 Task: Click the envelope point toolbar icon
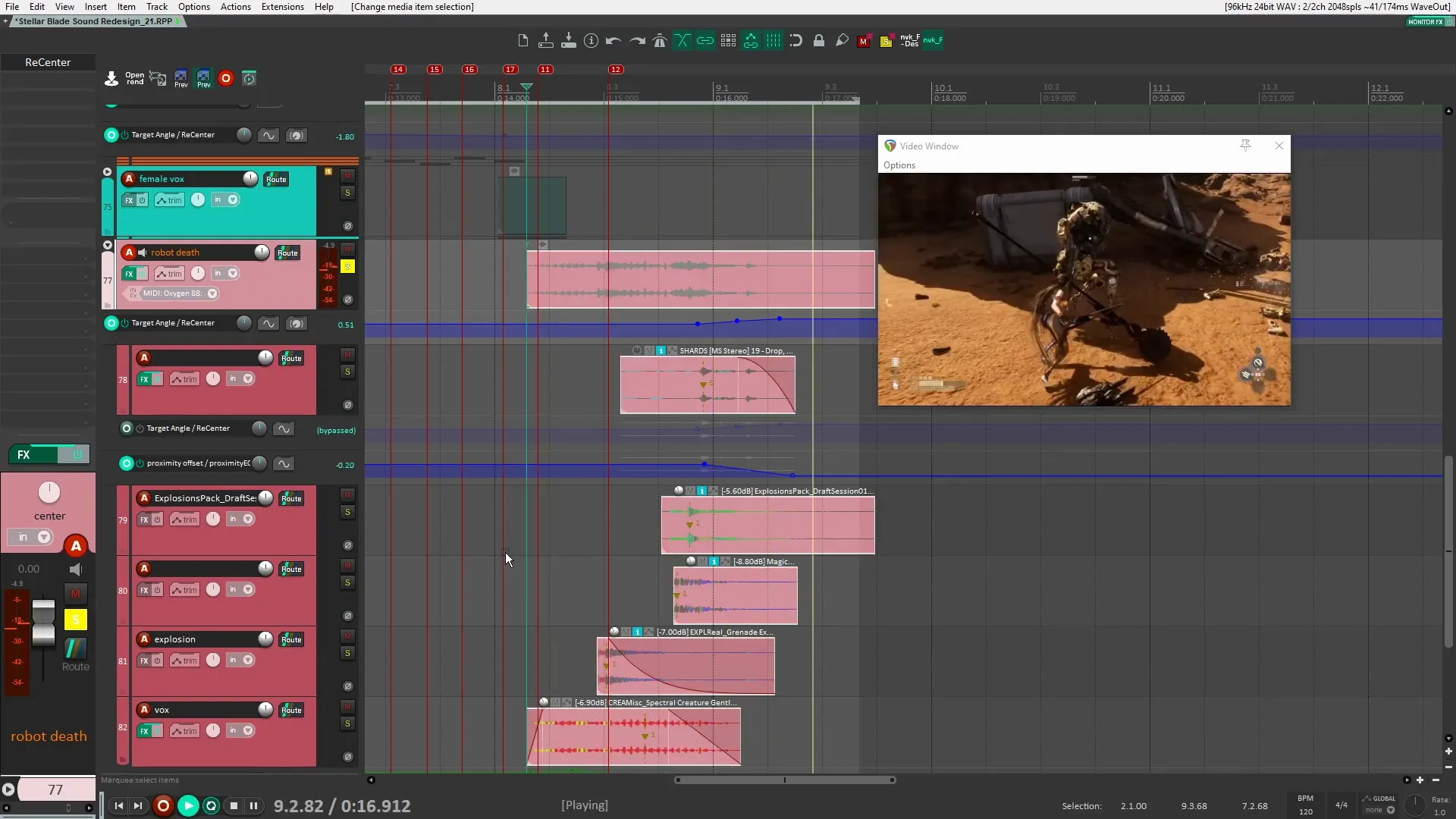click(x=750, y=40)
